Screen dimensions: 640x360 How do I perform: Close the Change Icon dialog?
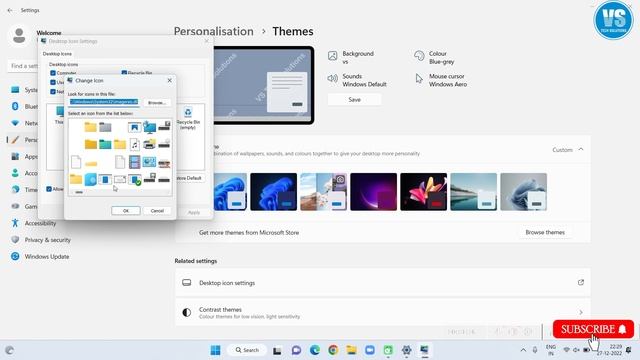tap(169, 80)
